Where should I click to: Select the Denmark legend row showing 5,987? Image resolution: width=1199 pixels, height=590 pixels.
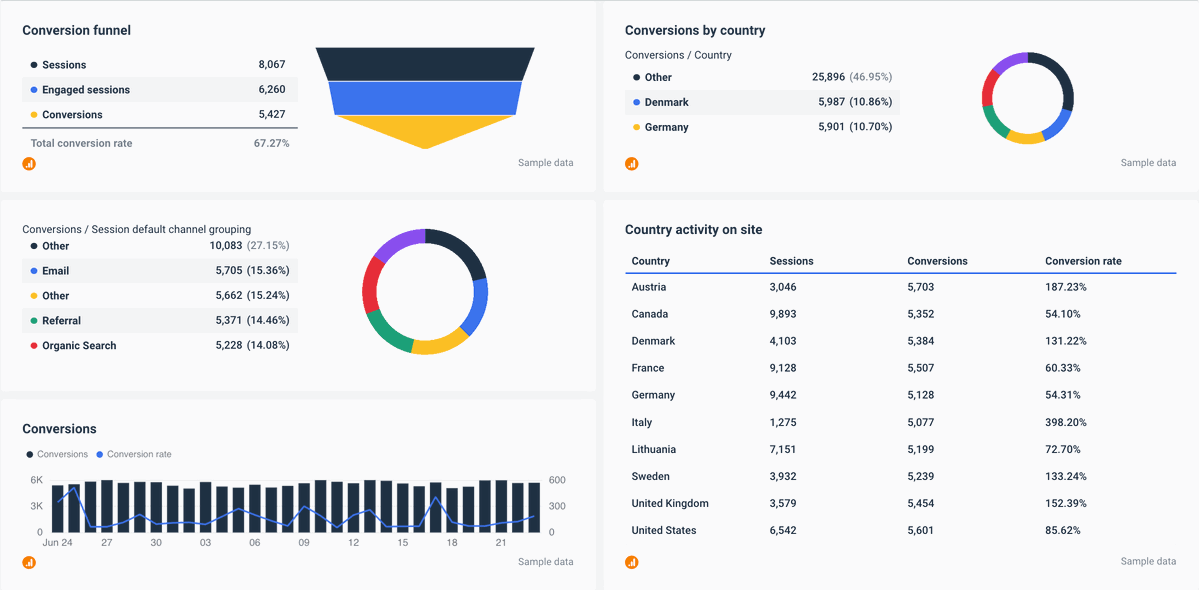(x=762, y=102)
